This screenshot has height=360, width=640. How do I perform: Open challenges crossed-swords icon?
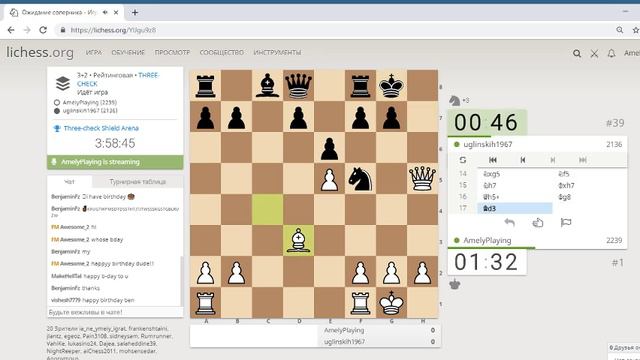[x=594, y=53]
